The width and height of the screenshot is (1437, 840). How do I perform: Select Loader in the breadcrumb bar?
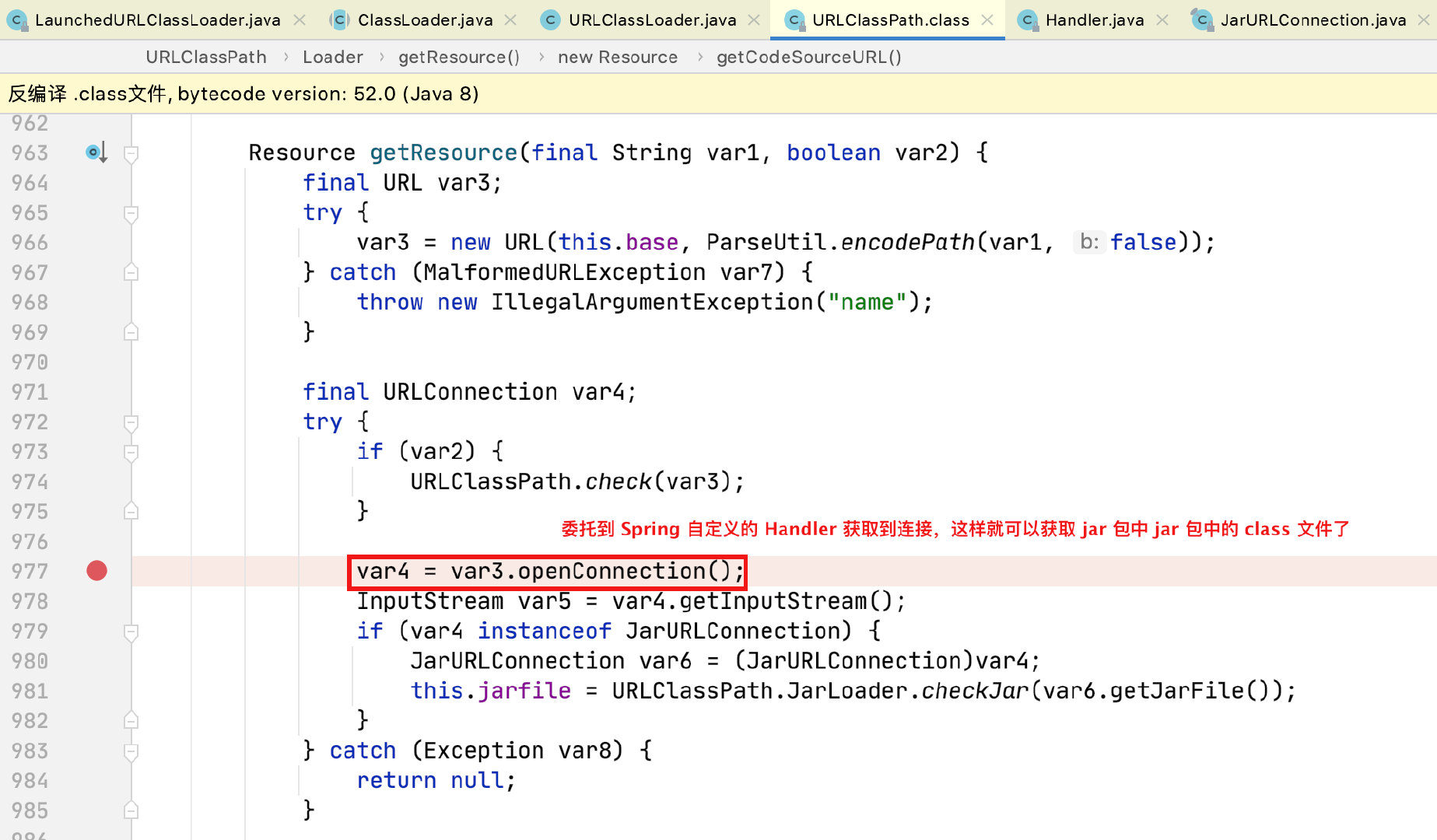333,58
